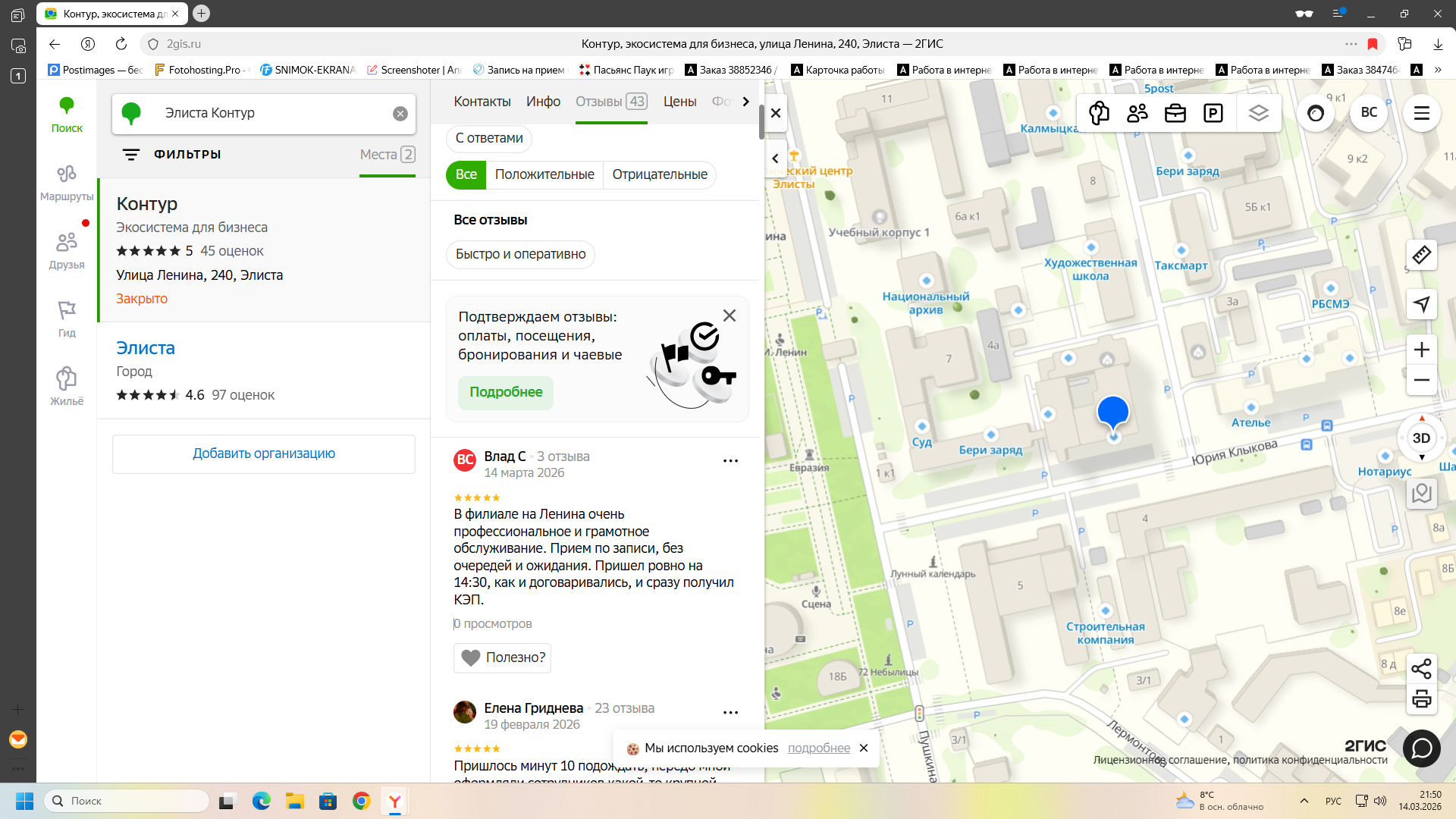Screen dimensions: 1456x819
Task: Select 'Отрицательные' reviews filter
Action: pos(659,174)
